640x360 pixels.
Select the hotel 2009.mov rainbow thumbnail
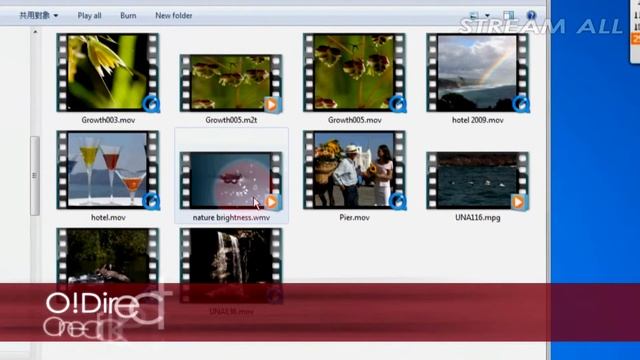[x=478, y=73]
